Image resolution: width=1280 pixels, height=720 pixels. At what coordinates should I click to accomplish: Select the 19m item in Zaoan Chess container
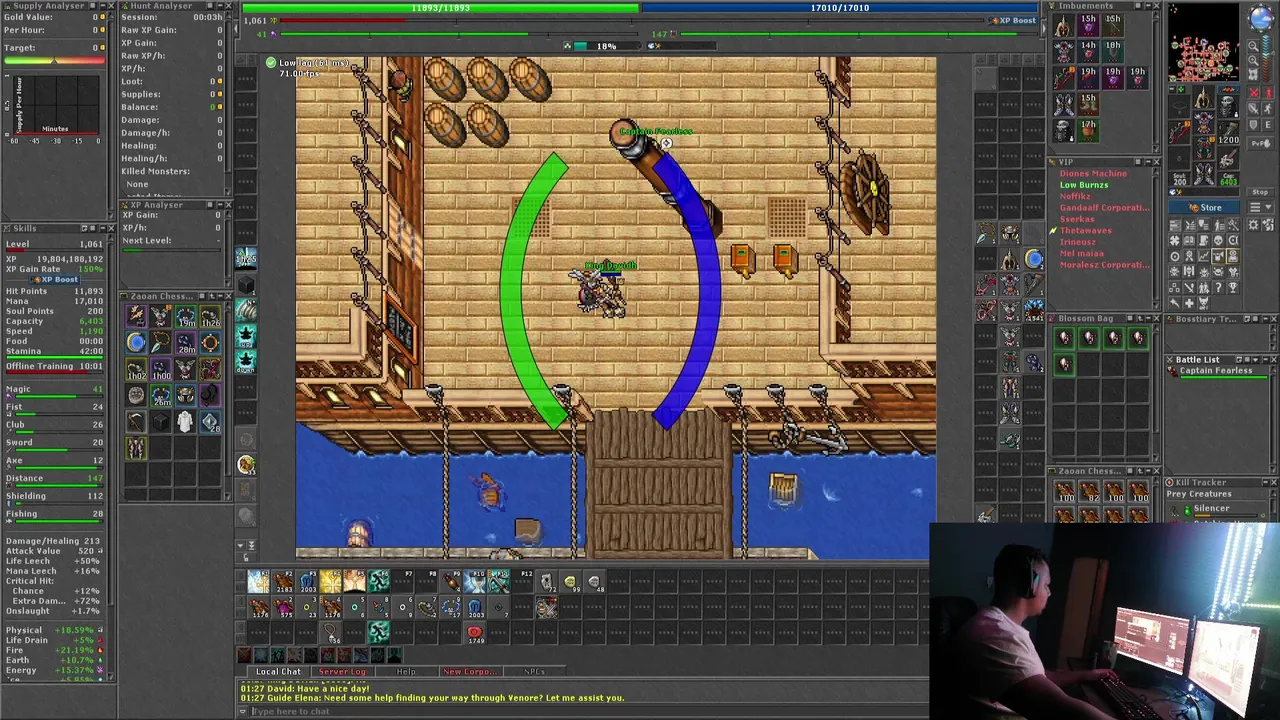click(x=185, y=316)
